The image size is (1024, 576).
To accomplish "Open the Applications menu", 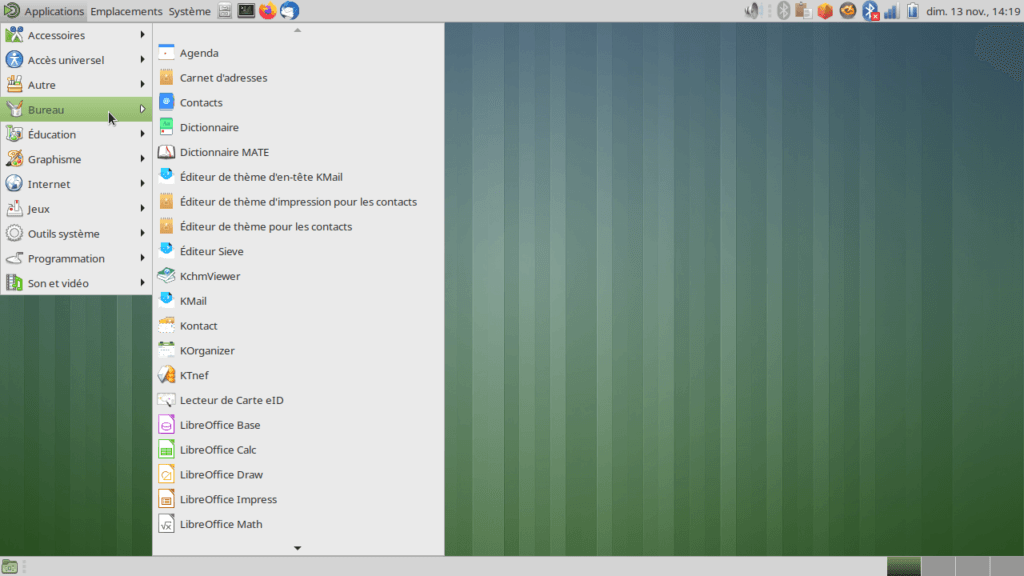I will coord(44,11).
